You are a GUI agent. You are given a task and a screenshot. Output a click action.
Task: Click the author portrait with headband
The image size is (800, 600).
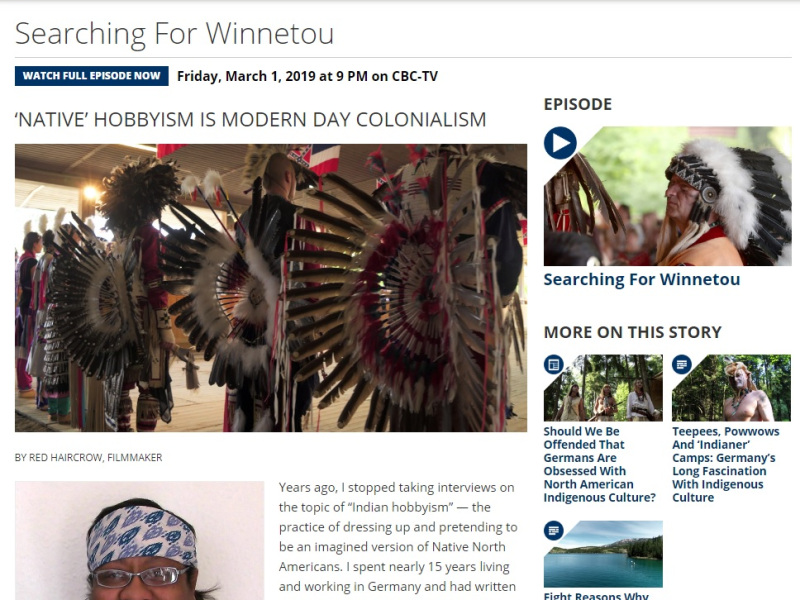(x=140, y=541)
